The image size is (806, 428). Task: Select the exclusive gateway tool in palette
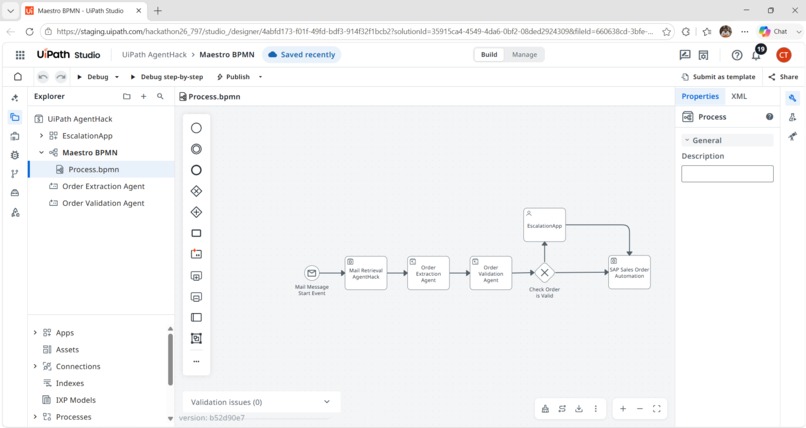[196, 191]
